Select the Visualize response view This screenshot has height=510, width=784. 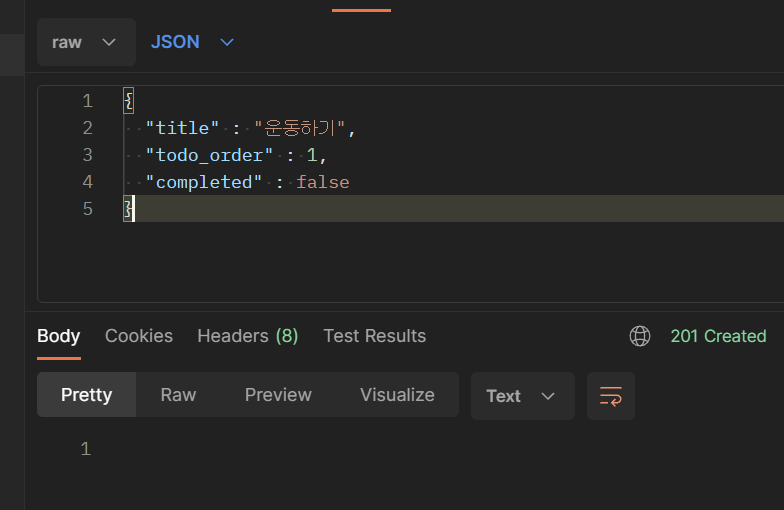397,394
